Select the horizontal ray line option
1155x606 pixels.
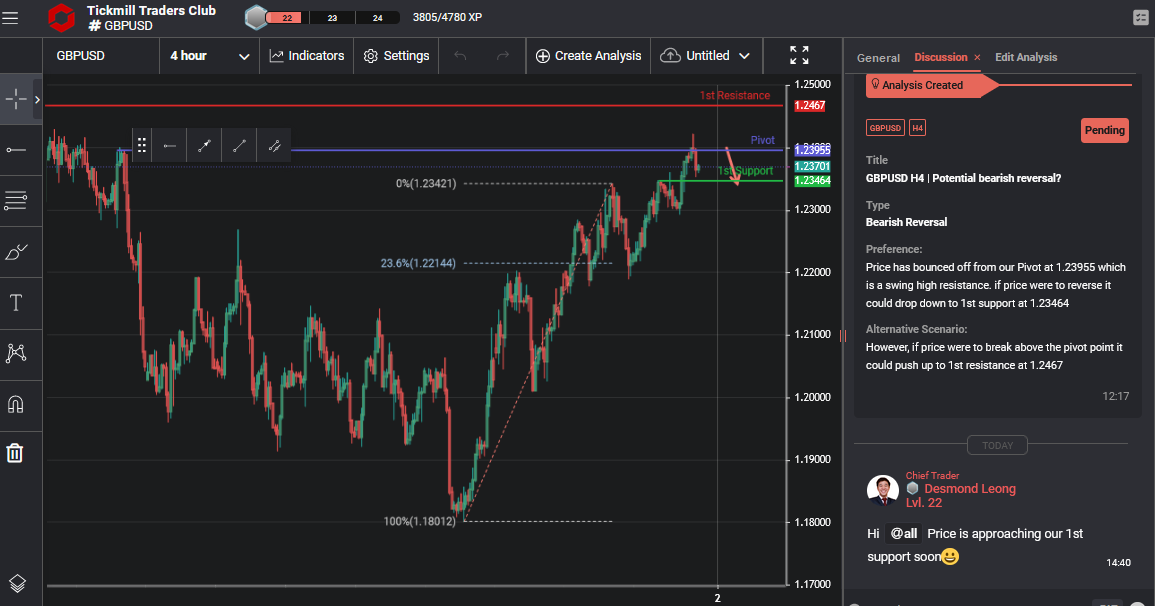click(x=169, y=146)
